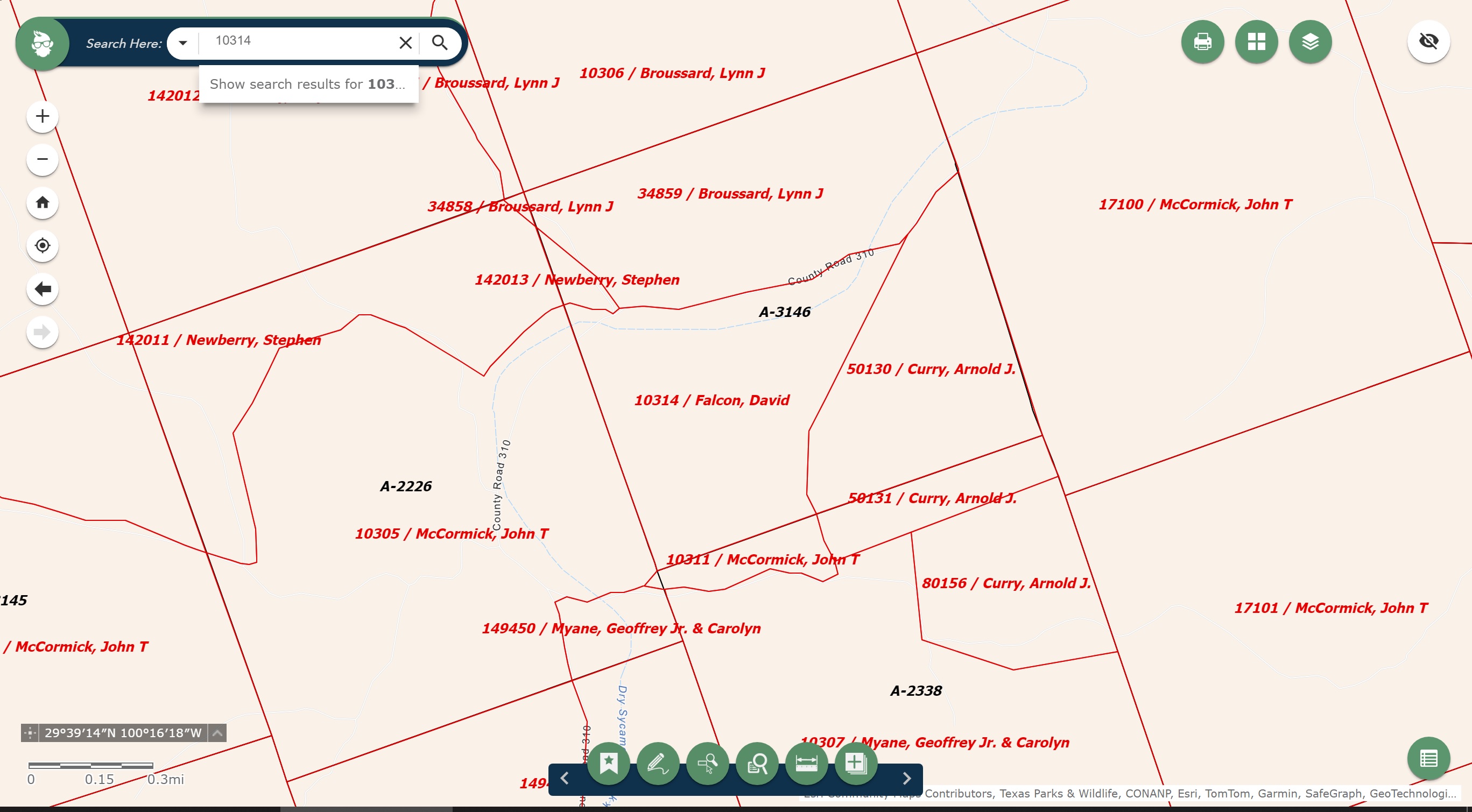This screenshot has width=1472, height=812.
Task: Open the Layer List icon
Action: click(1309, 42)
